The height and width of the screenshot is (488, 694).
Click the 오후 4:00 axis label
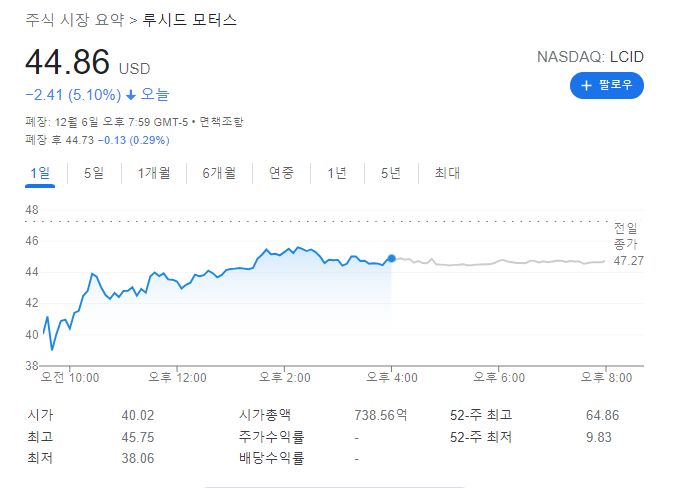(x=392, y=377)
